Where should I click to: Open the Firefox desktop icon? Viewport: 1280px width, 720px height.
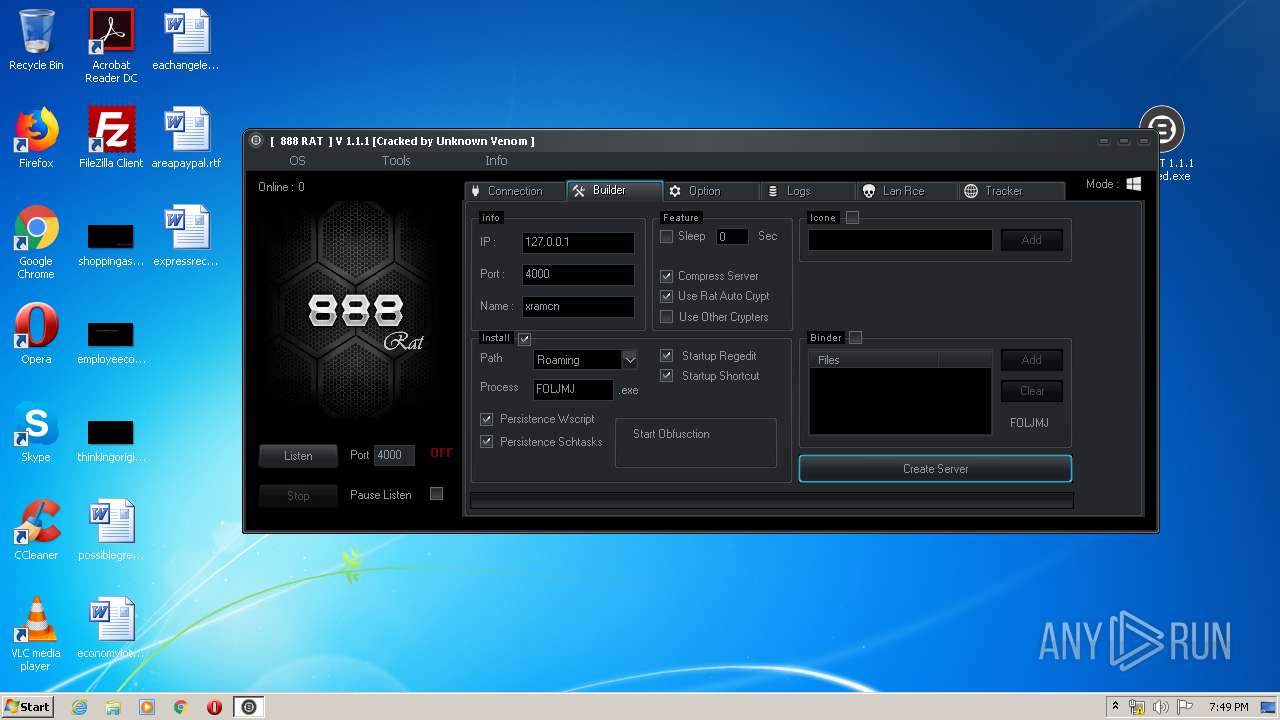(x=36, y=138)
